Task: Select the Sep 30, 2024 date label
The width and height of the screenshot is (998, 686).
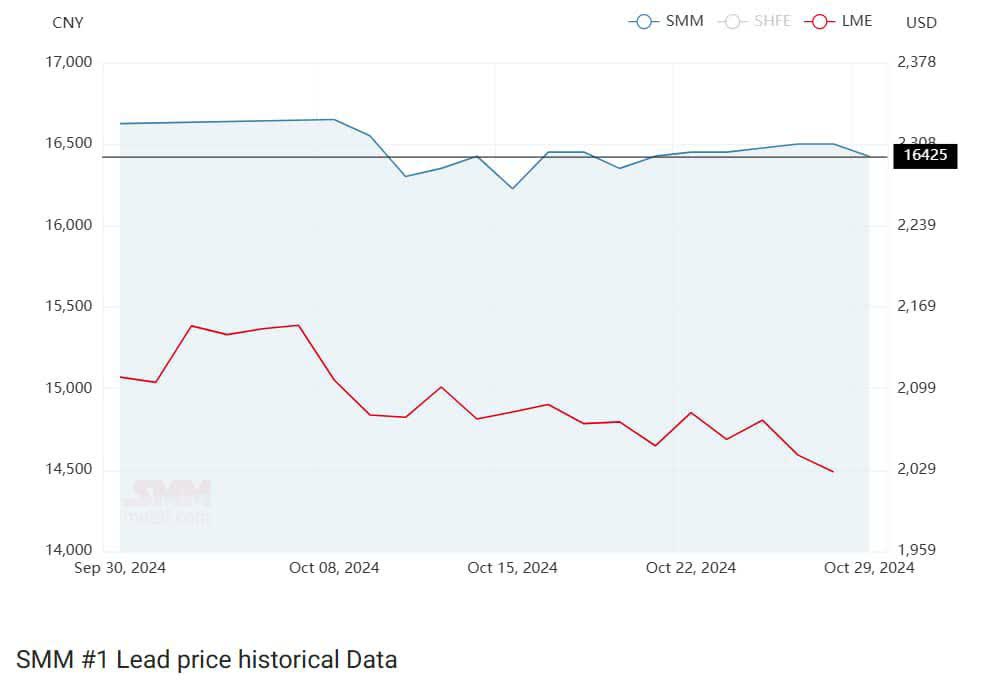Action: 120,568
